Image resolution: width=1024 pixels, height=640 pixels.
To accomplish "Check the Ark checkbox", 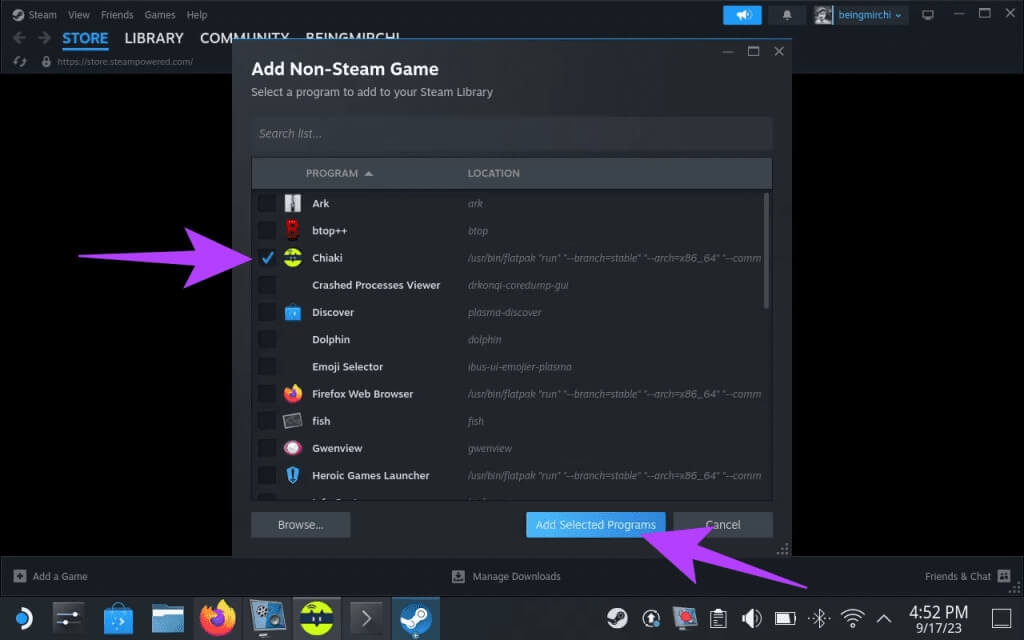I will [266, 203].
